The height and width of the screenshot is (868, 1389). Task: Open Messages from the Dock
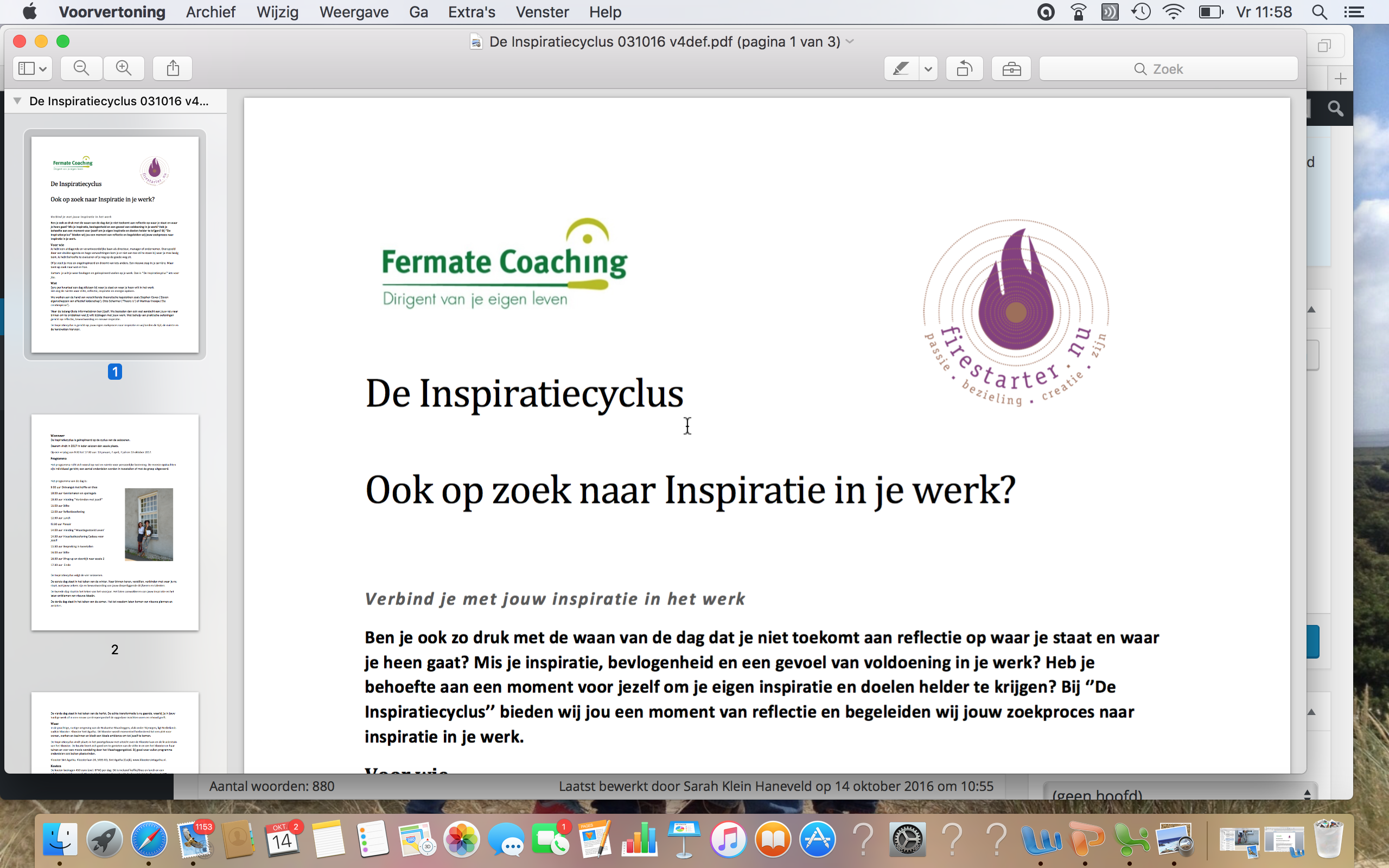pyautogui.click(x=506, y=839)
